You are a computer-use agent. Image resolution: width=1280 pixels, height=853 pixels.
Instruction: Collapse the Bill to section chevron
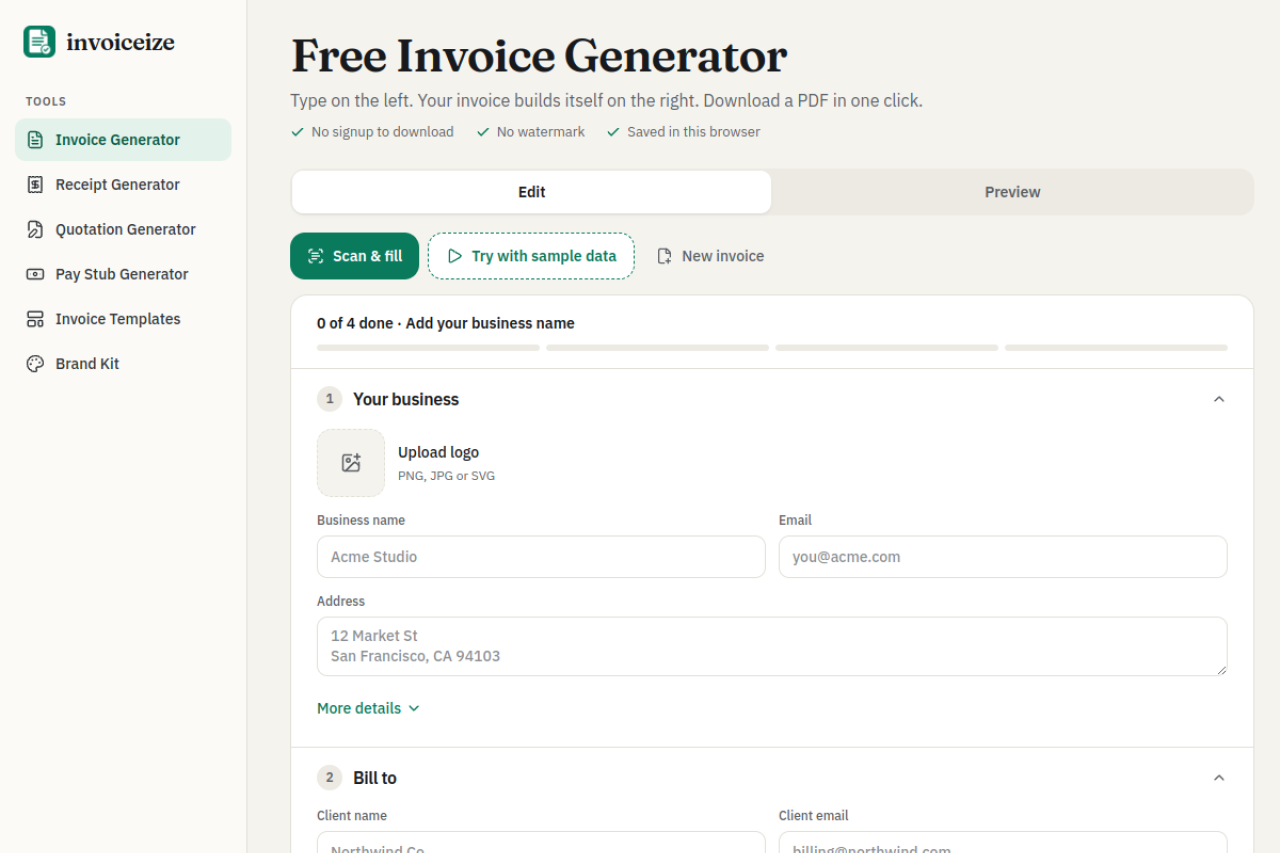(x=1219, y=778)
